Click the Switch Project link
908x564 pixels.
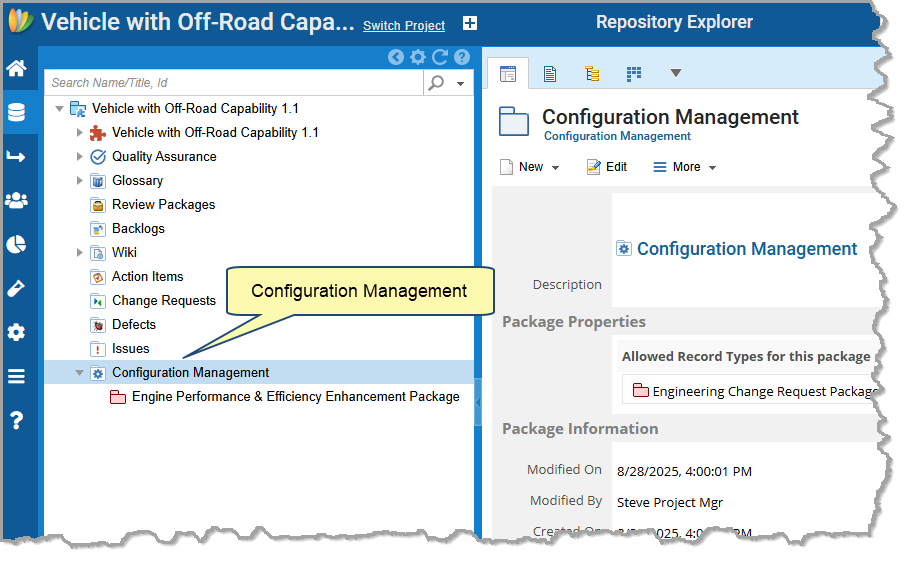click(x=404, y=26)
